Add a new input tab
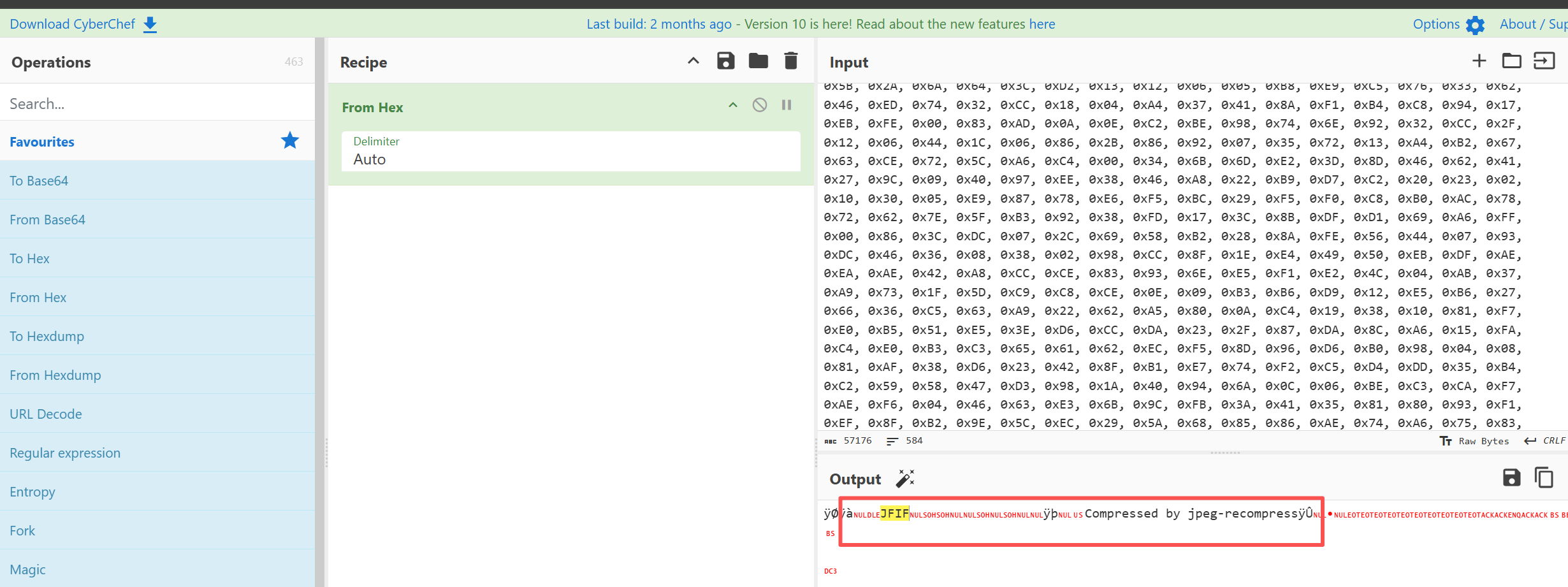 (1479, 61)
